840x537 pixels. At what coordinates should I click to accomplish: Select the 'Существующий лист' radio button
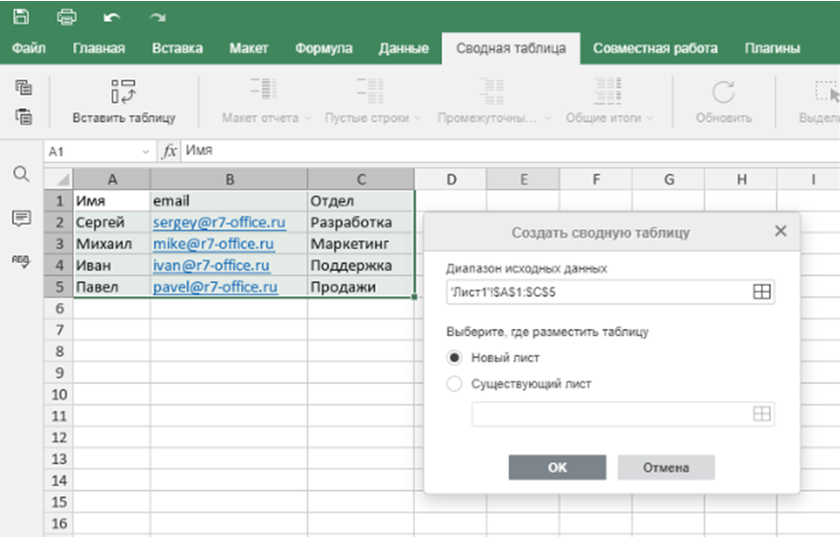pos(455,383)
